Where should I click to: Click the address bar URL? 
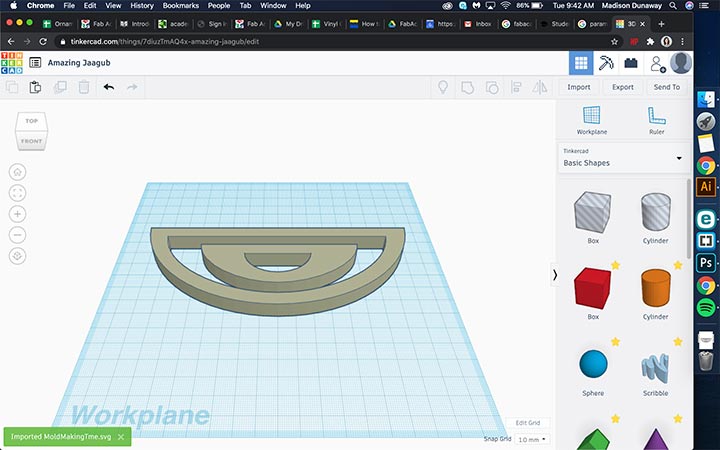(165, 41)
